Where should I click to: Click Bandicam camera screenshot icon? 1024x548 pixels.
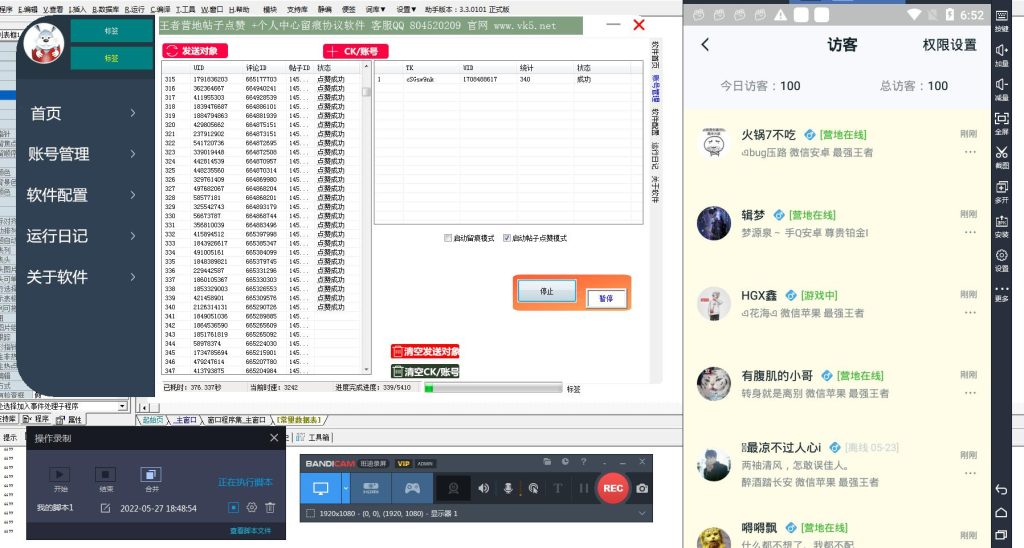[642, 488]
